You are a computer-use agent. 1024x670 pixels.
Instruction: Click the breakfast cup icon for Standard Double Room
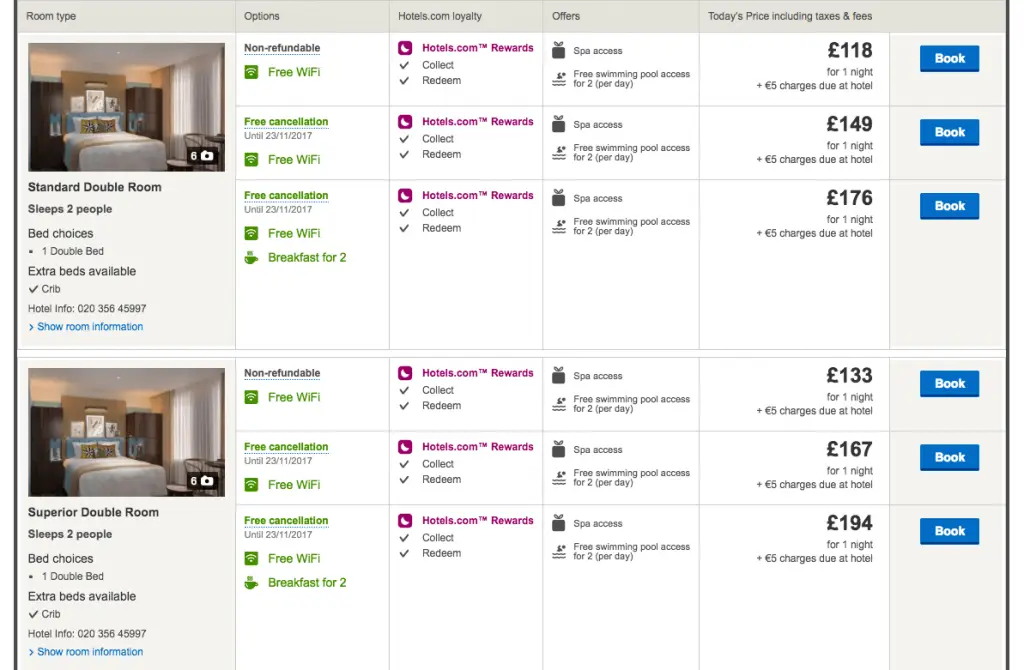(x=252, y=258)
